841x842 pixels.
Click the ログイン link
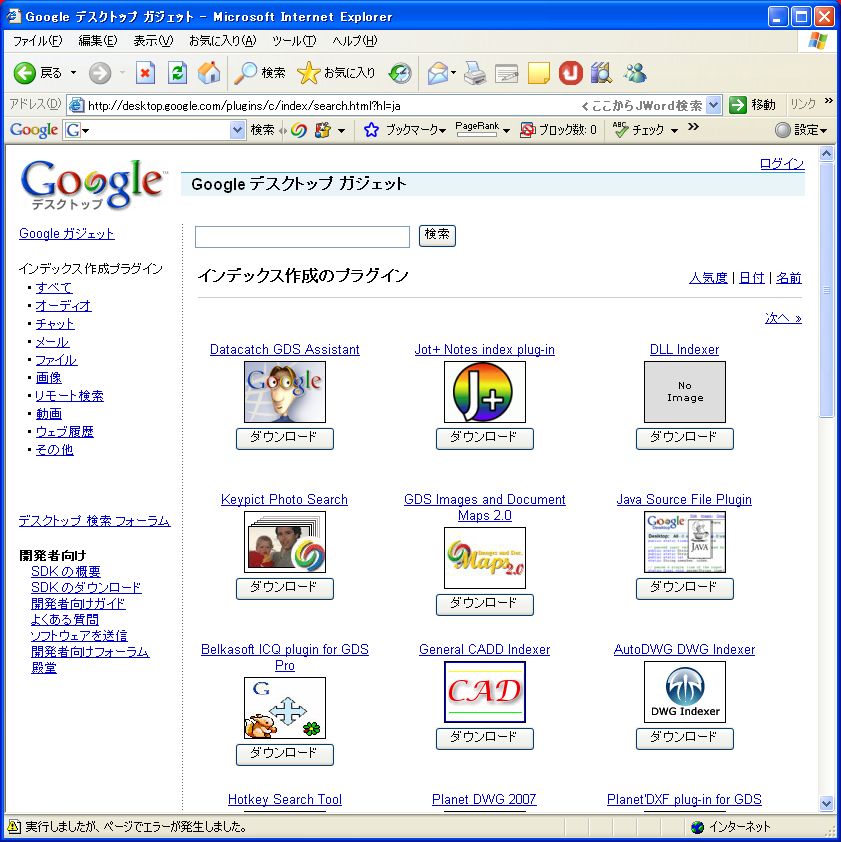(x=781, y=164)
